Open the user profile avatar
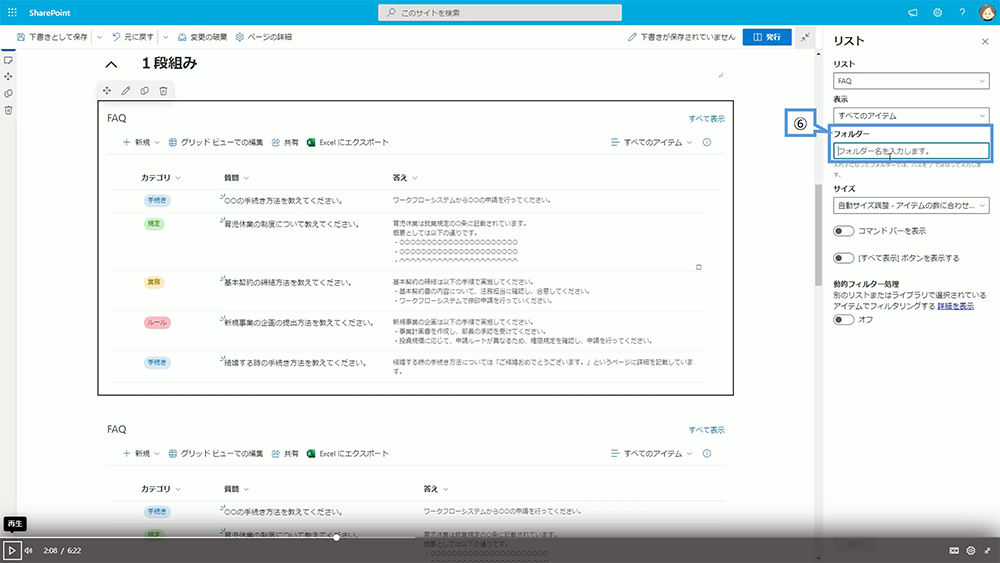The width and height of the screenshot is (1000, 563). [987, 13]
